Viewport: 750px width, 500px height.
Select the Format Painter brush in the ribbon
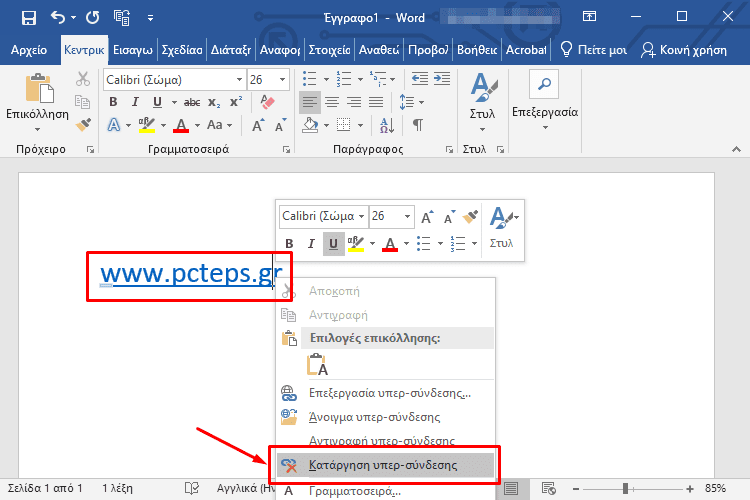pos(83,124)
